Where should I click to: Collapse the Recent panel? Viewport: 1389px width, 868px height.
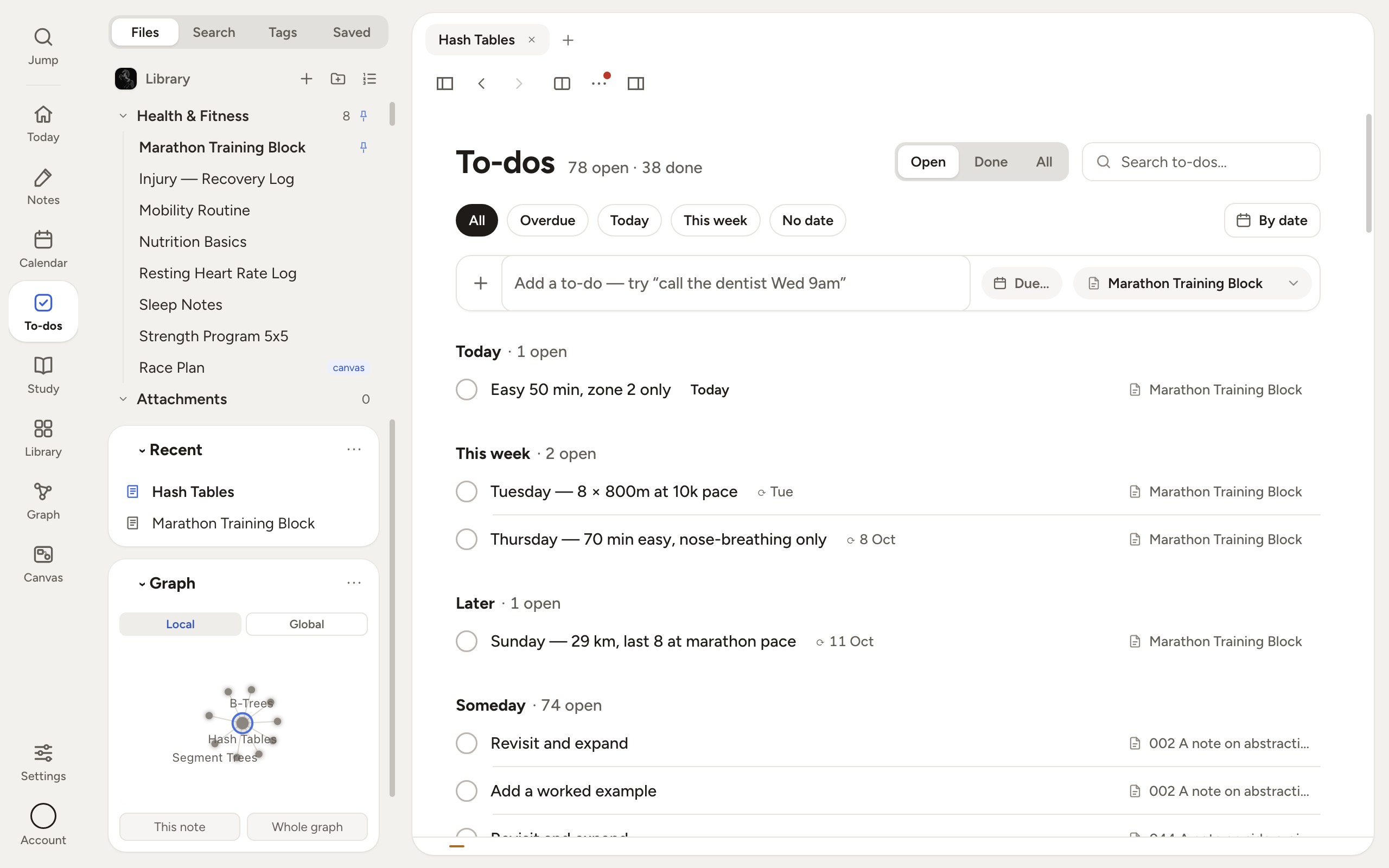[142, 451]
